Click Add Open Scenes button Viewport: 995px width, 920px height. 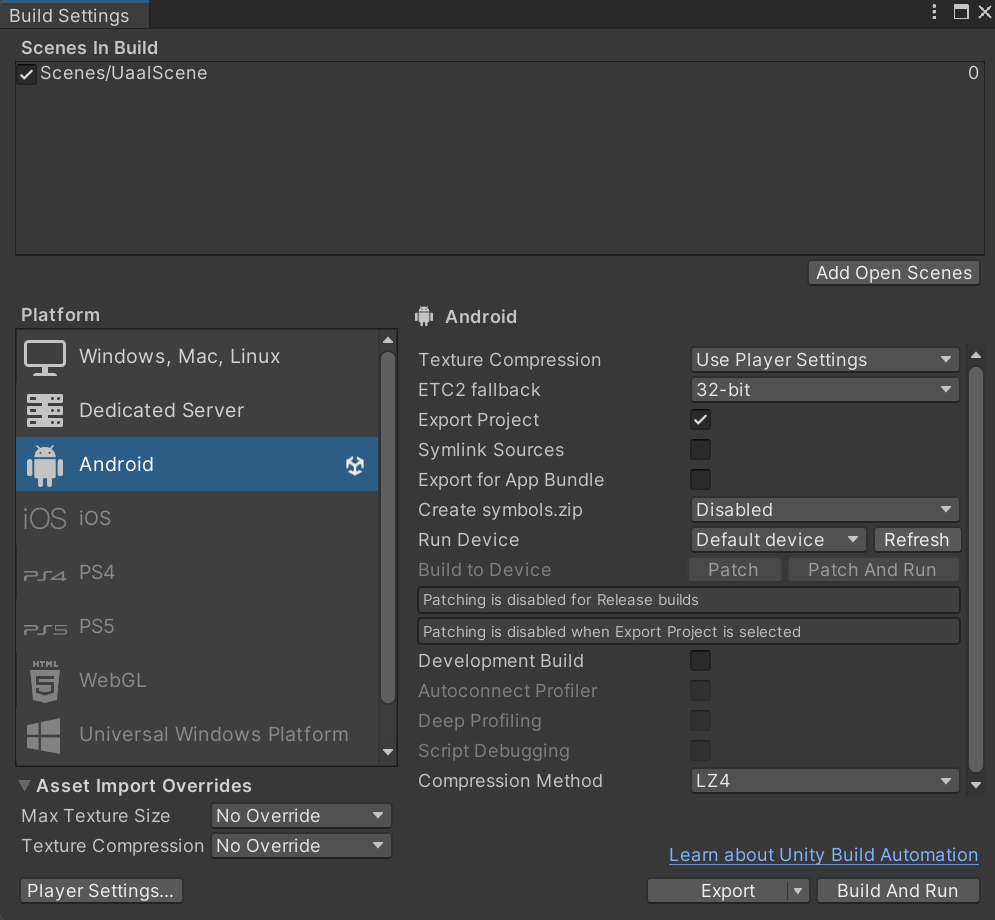click(893, 273)
